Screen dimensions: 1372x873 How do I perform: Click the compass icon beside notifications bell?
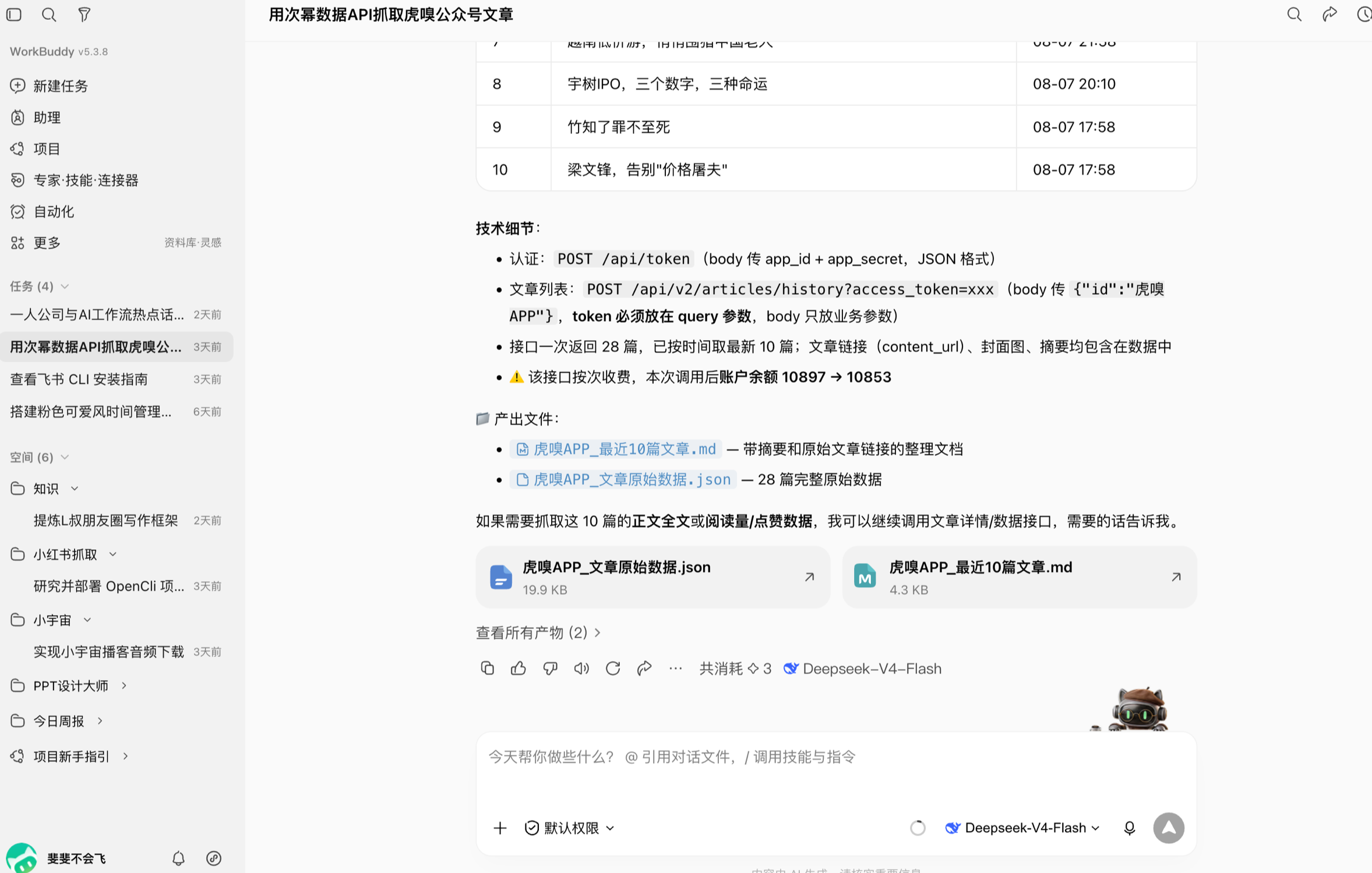click(x=214, y=858)
